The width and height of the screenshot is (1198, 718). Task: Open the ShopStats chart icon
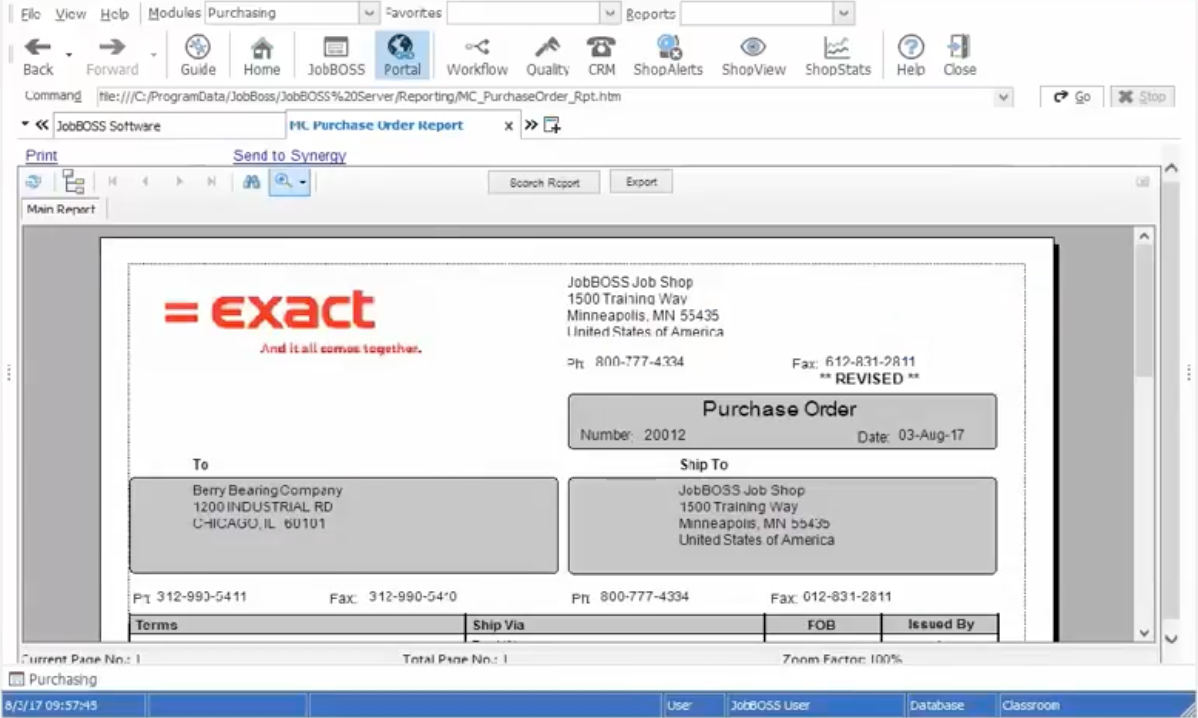point(837,55)
